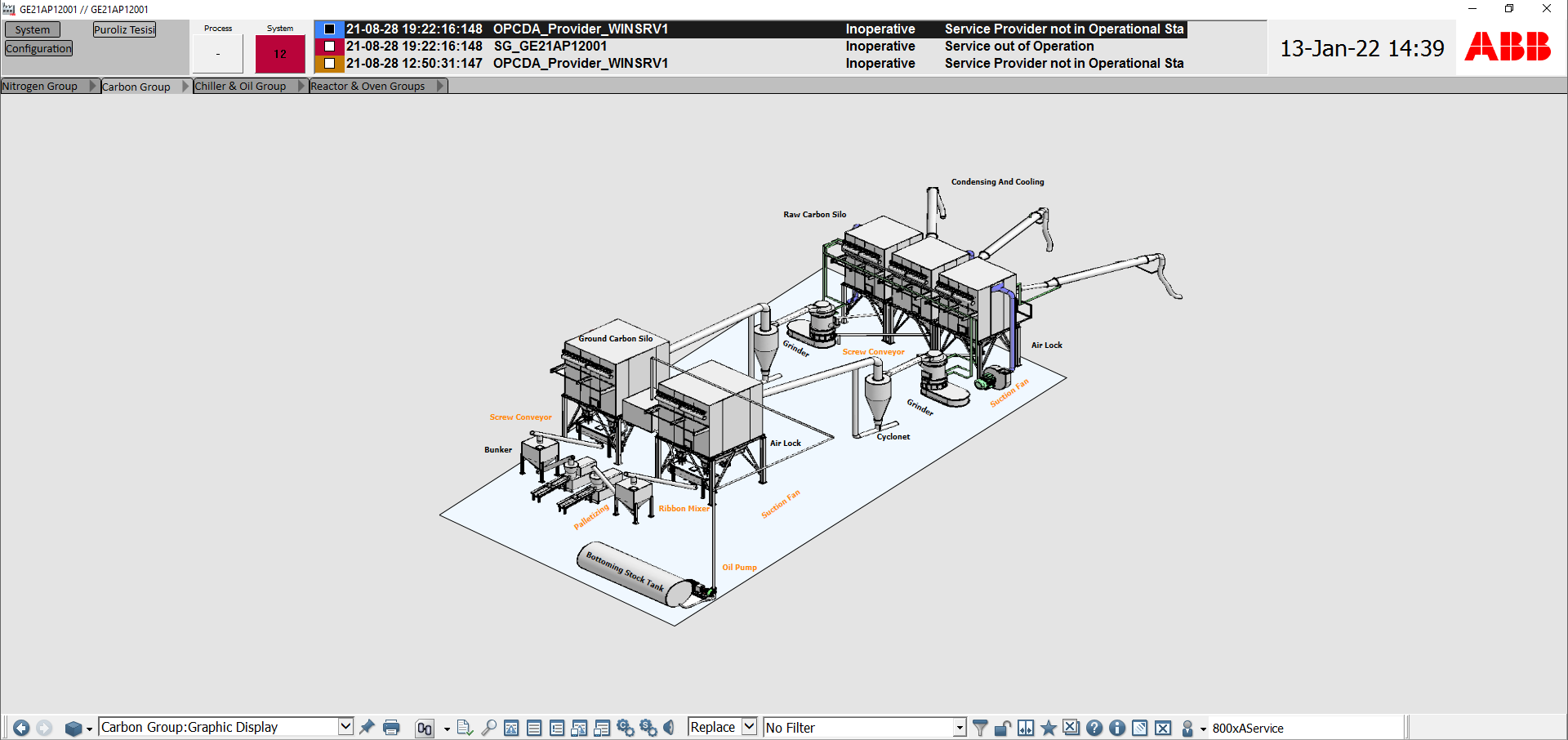
Task: Click the funnel filter icon
Action: point(980,728)
